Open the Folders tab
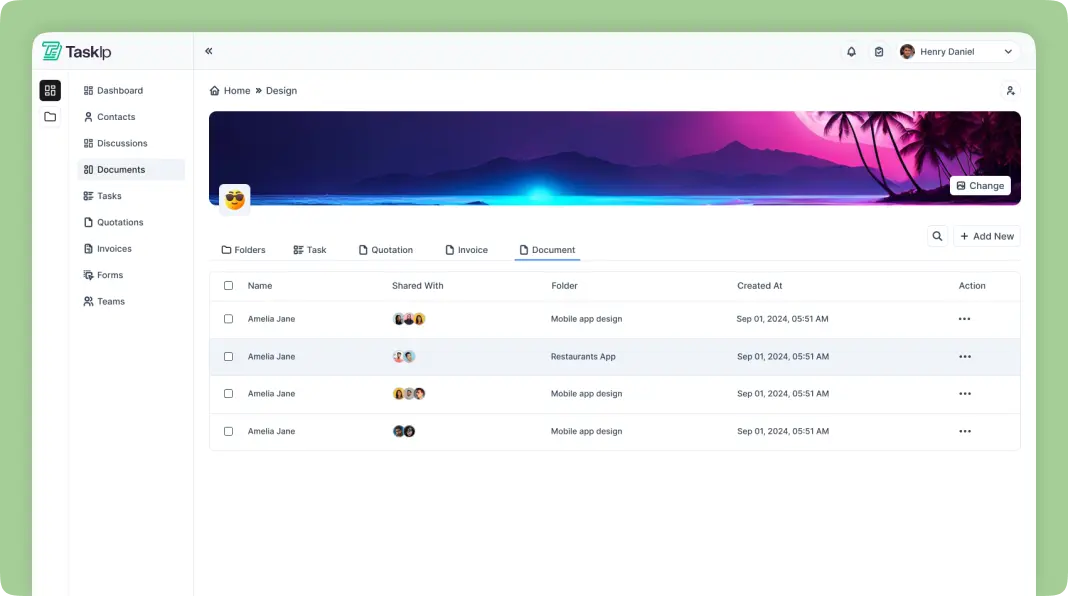This screenshot has height=596, width=1068. tap(243, 249)
